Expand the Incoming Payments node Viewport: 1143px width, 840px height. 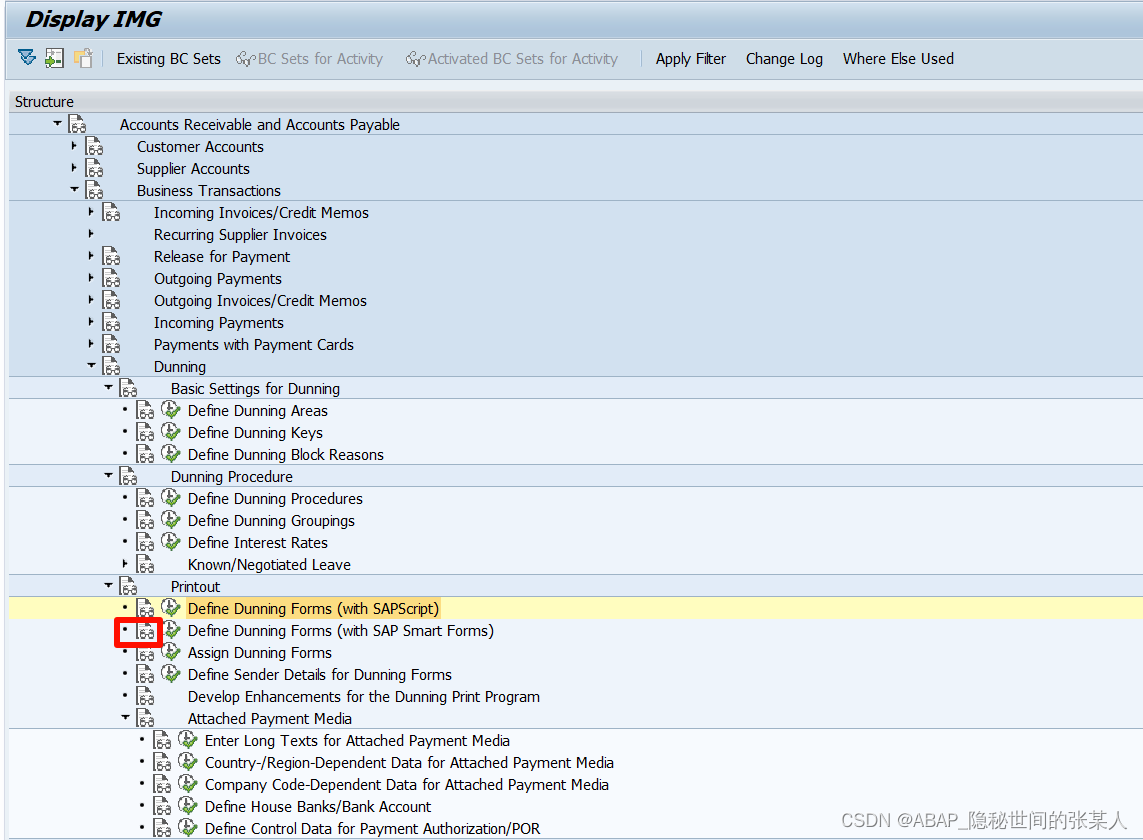[x=90, y=322]
